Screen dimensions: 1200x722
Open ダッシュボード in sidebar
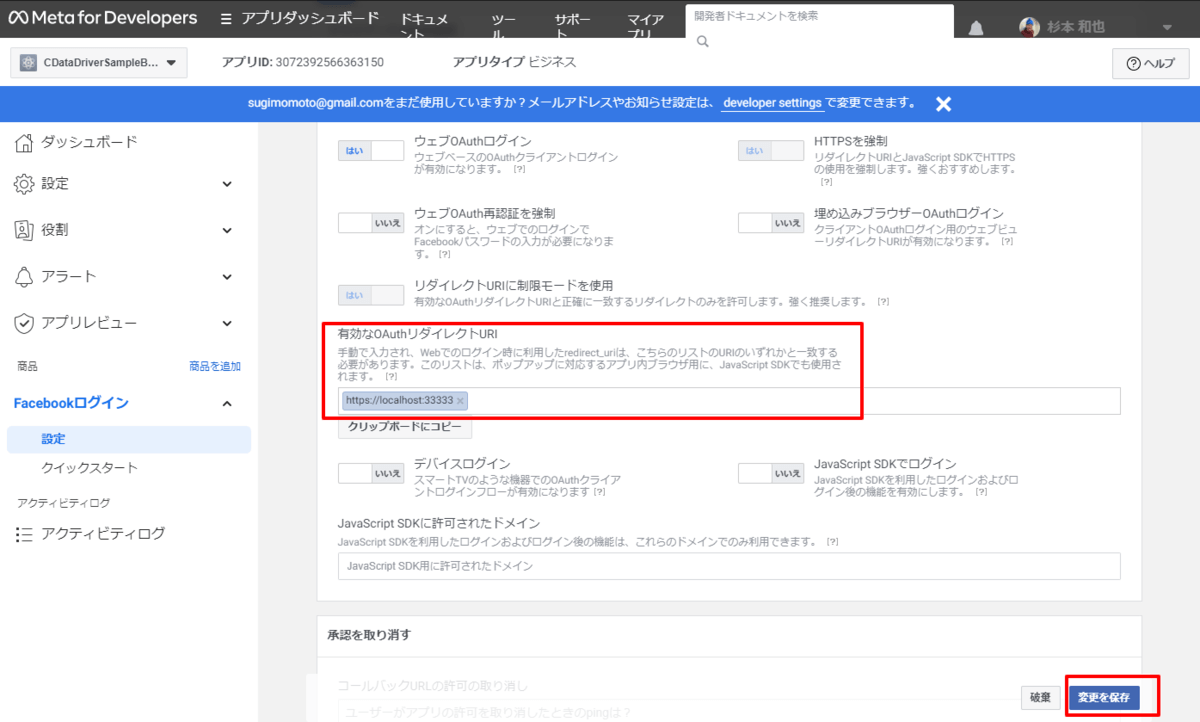pos(89,142)
